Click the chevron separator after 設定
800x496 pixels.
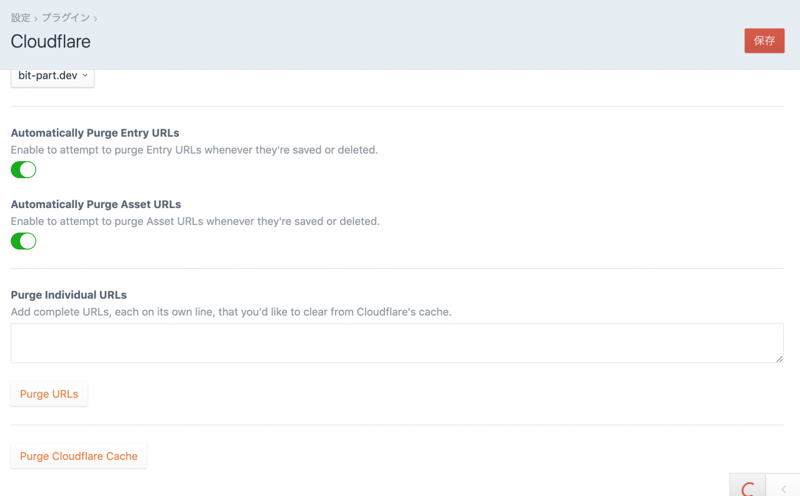[x=37, y=18]
